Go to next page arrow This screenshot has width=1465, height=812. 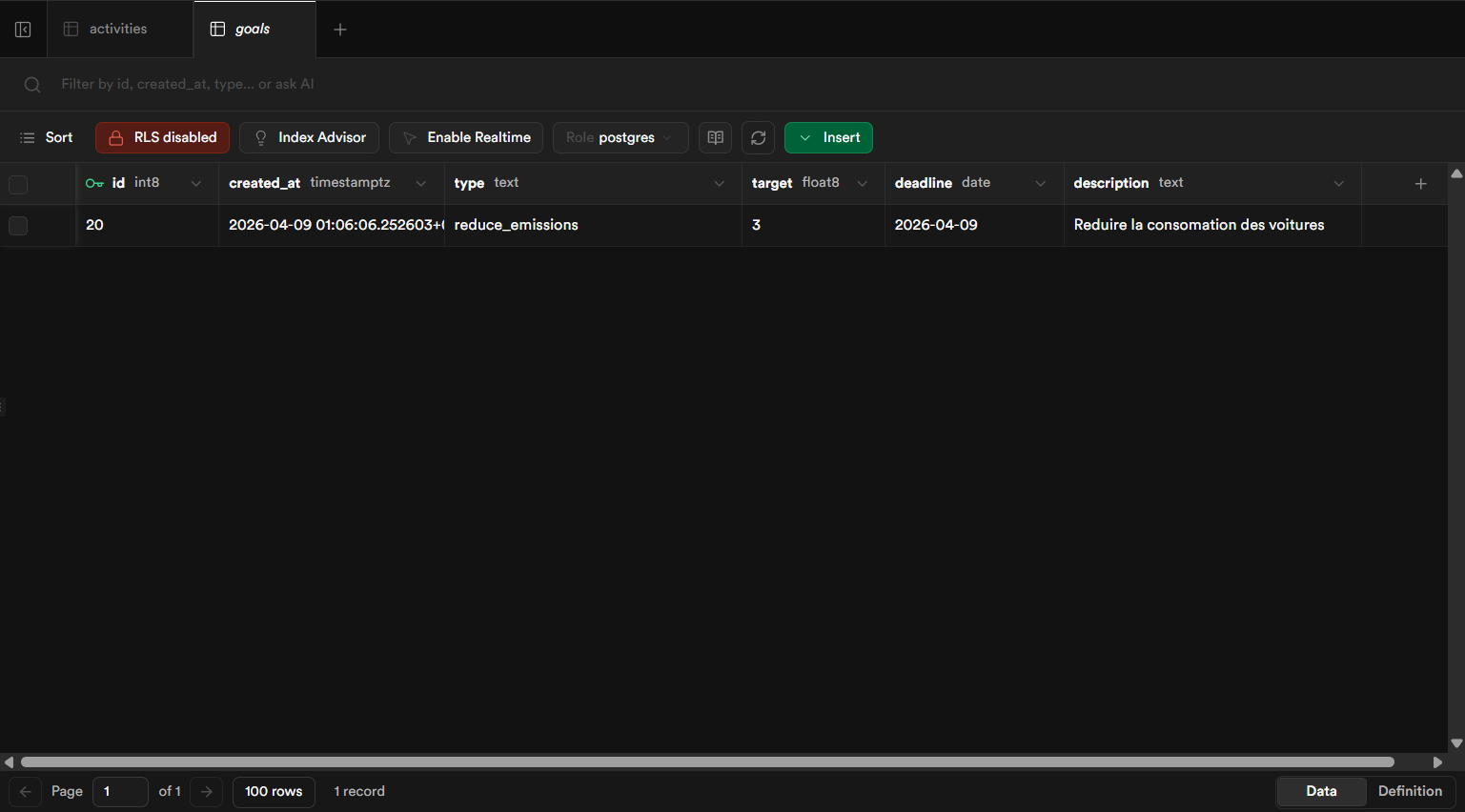click(x=207, y=792)
